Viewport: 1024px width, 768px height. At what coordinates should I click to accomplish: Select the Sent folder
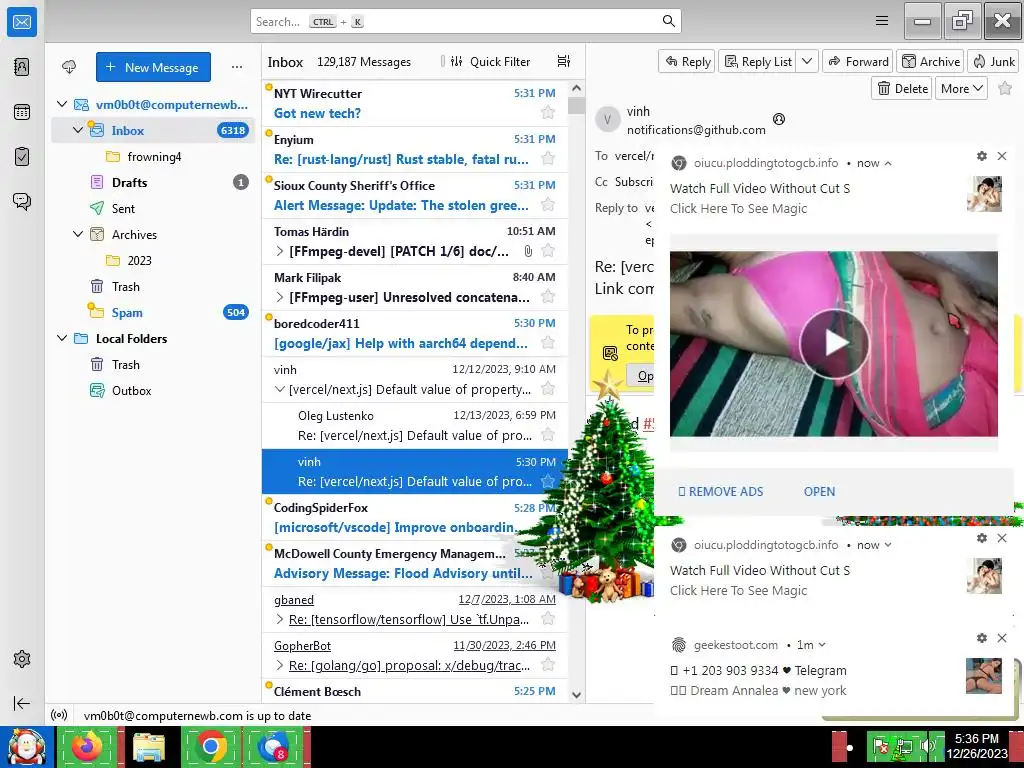(153, 208)
